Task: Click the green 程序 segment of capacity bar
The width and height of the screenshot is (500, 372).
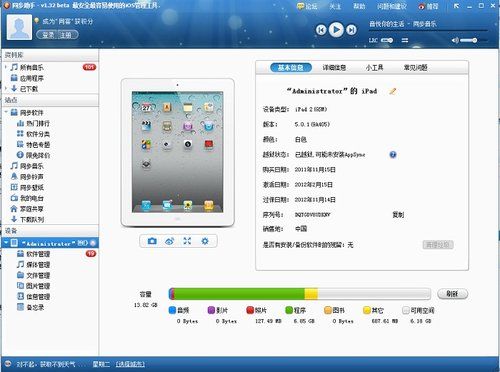Action: 239,294
